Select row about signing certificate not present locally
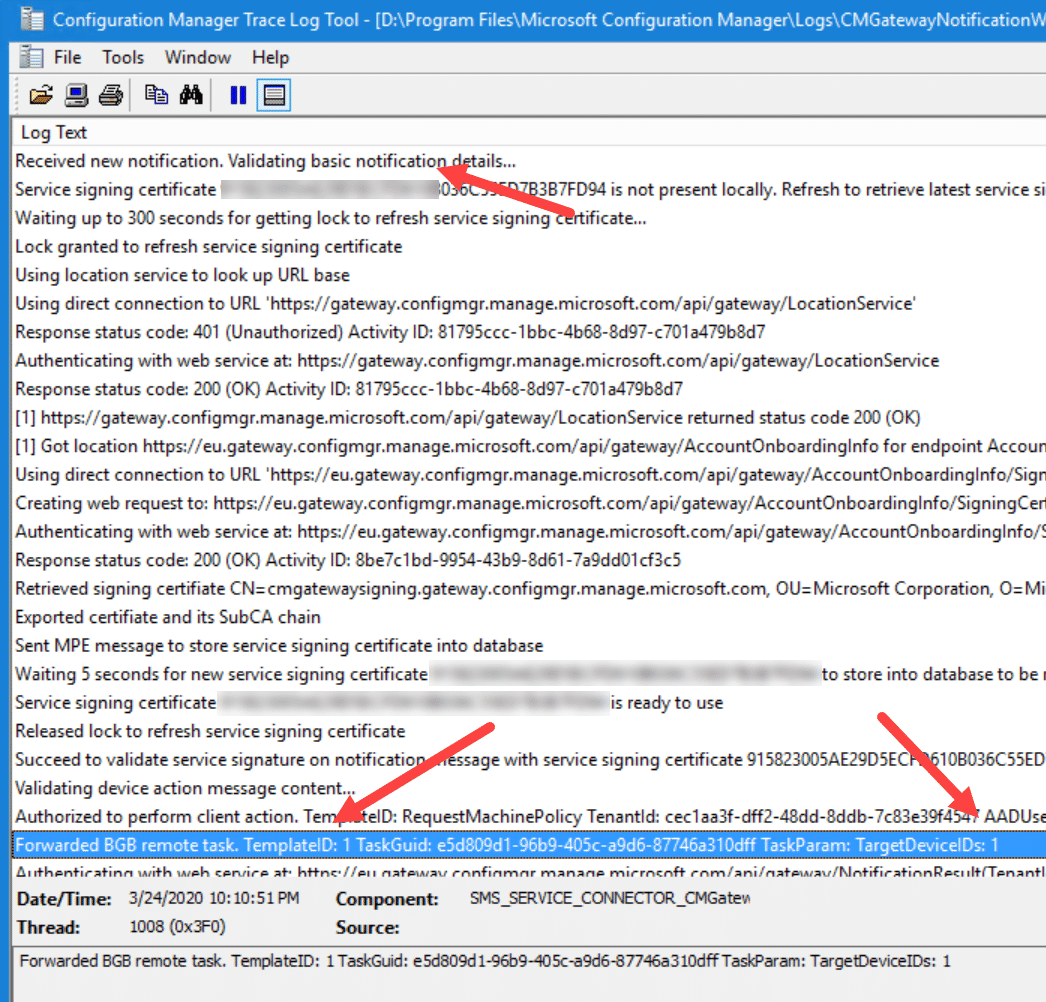This screenshot has height=1002, width=1046. 530,189
